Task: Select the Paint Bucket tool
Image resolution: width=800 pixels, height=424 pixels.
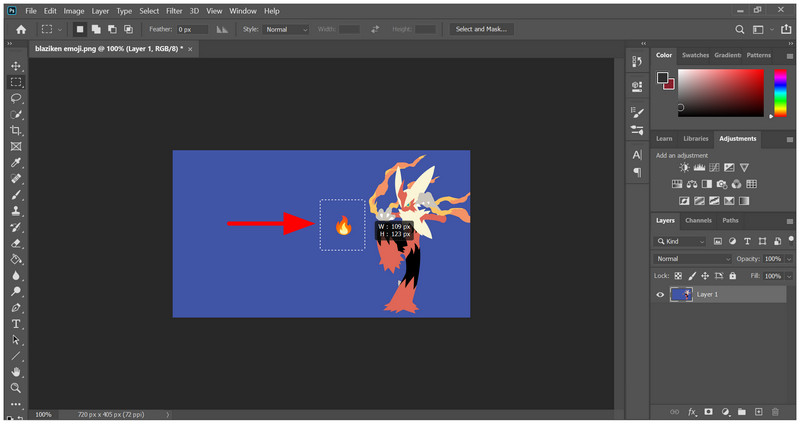Action: coord(16,259)
